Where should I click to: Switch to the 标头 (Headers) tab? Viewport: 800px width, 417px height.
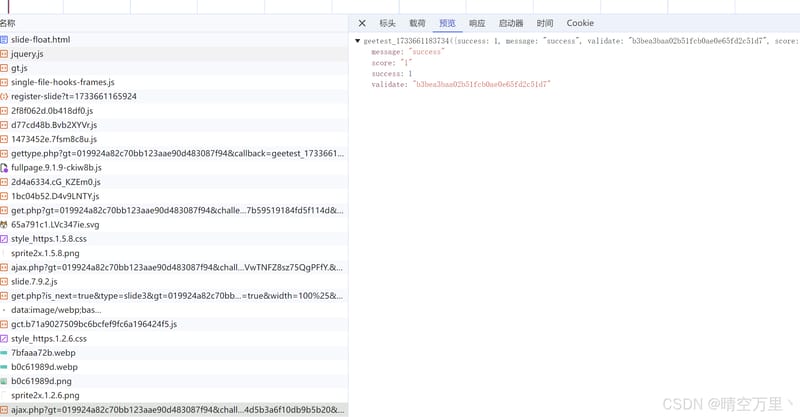click(387, 23)
